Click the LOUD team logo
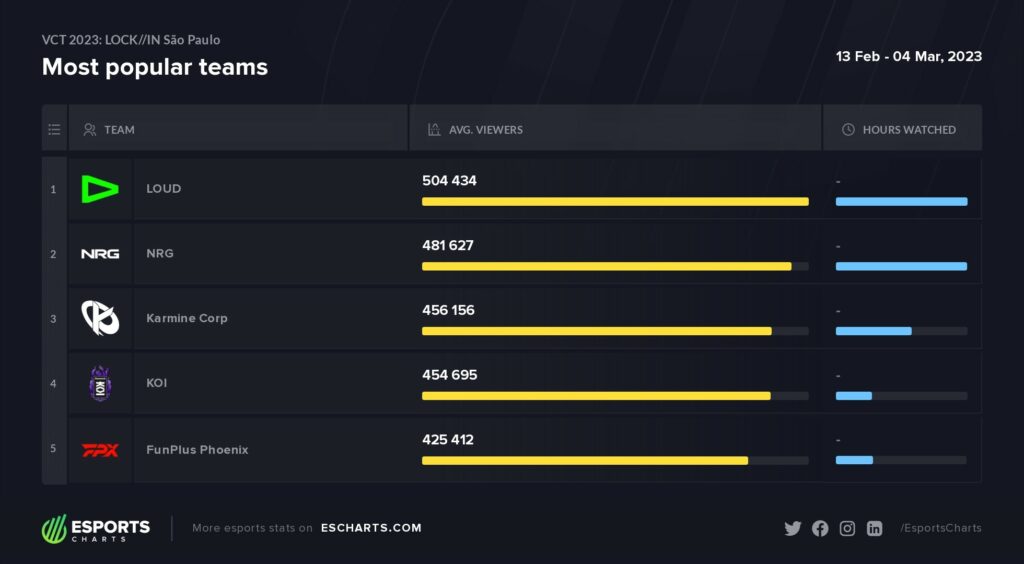Viewport: 1024px width, 564px height. pyautogui.click(x=100, y=189)
